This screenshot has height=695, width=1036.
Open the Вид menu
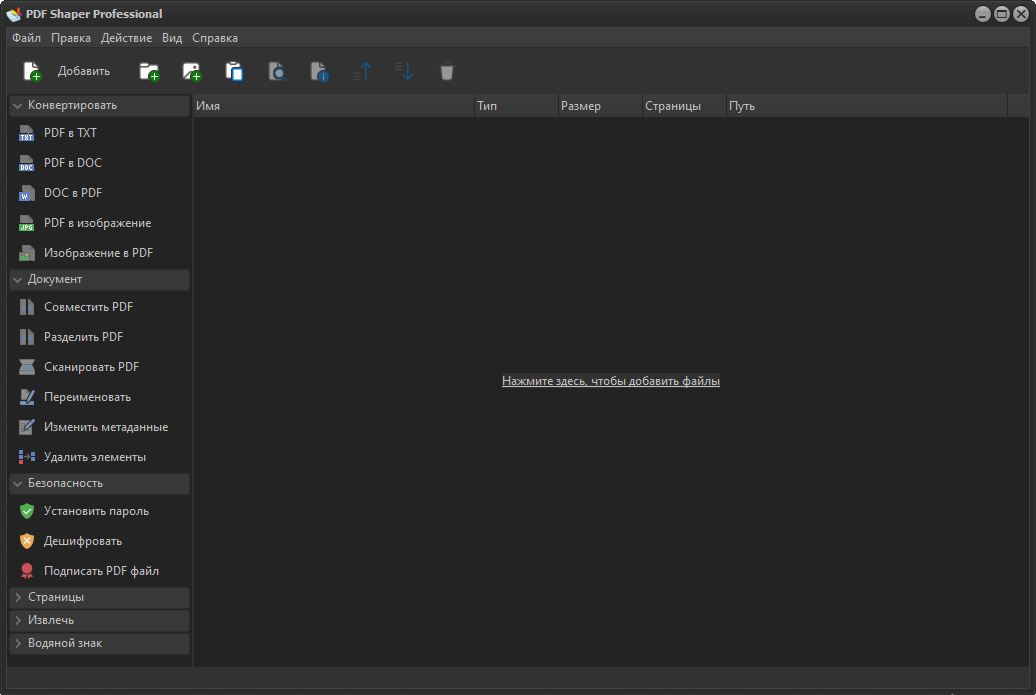click(x=170, y=37)
